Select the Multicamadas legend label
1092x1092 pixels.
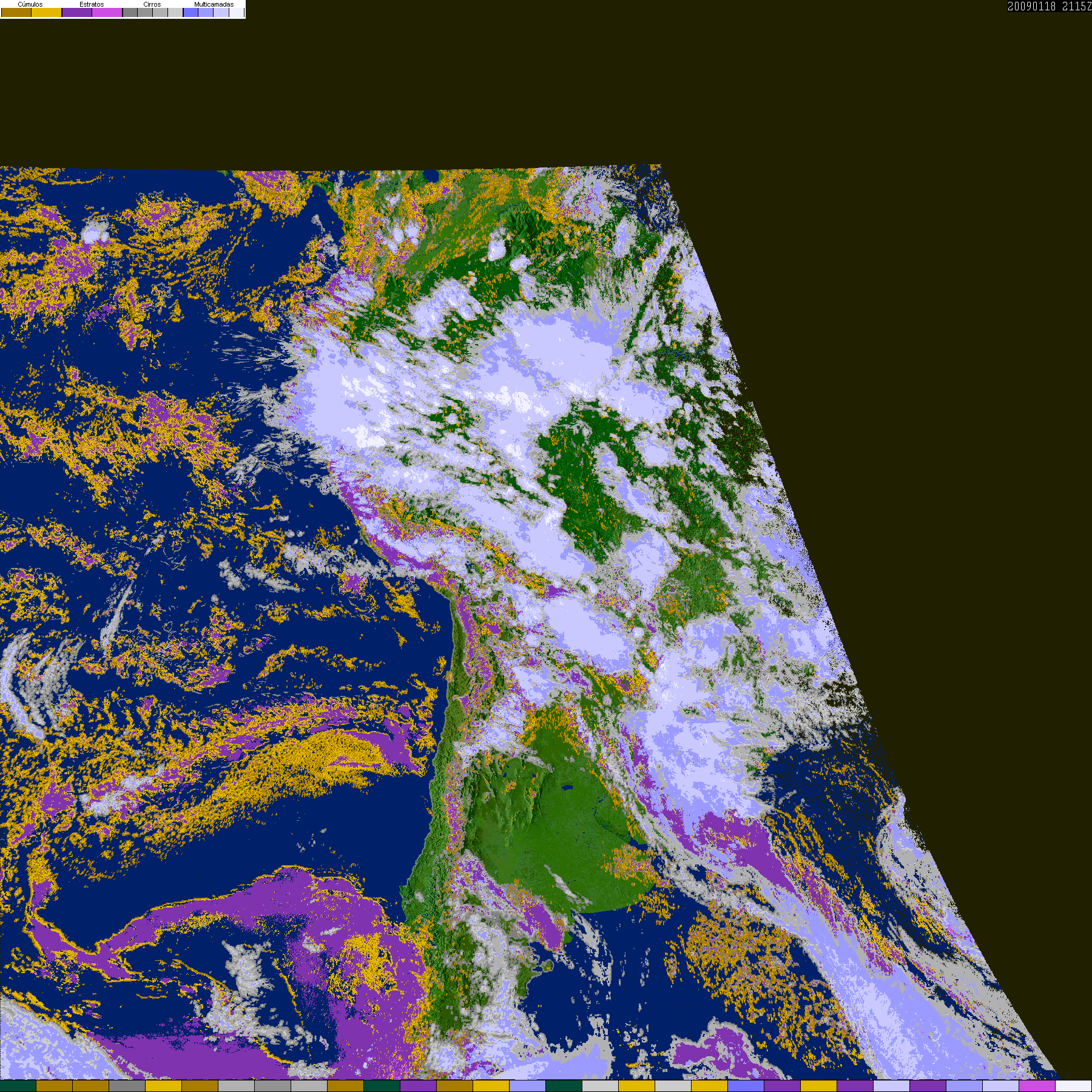(x=214, y=4)
